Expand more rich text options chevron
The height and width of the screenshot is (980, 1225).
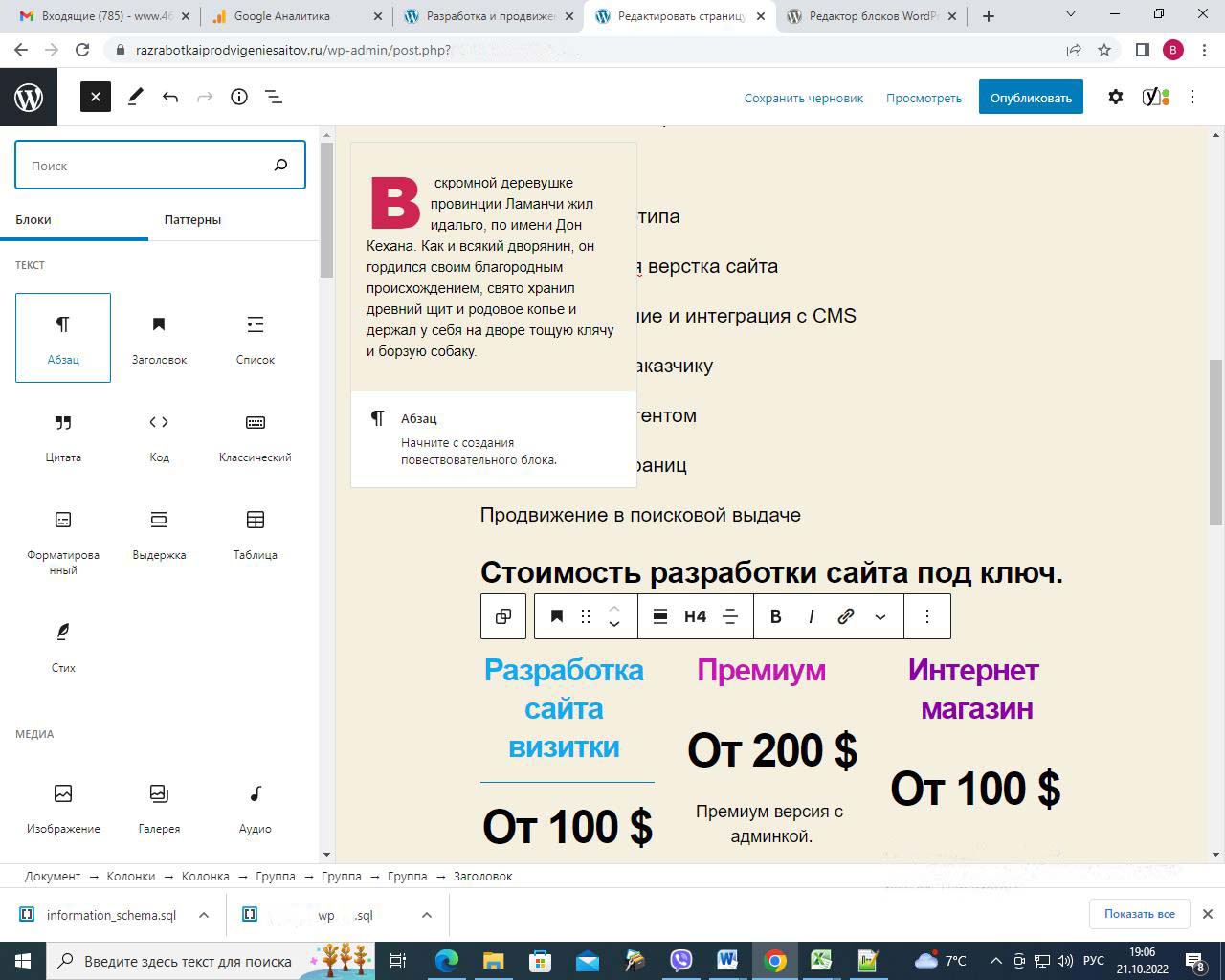coord(880,616)
